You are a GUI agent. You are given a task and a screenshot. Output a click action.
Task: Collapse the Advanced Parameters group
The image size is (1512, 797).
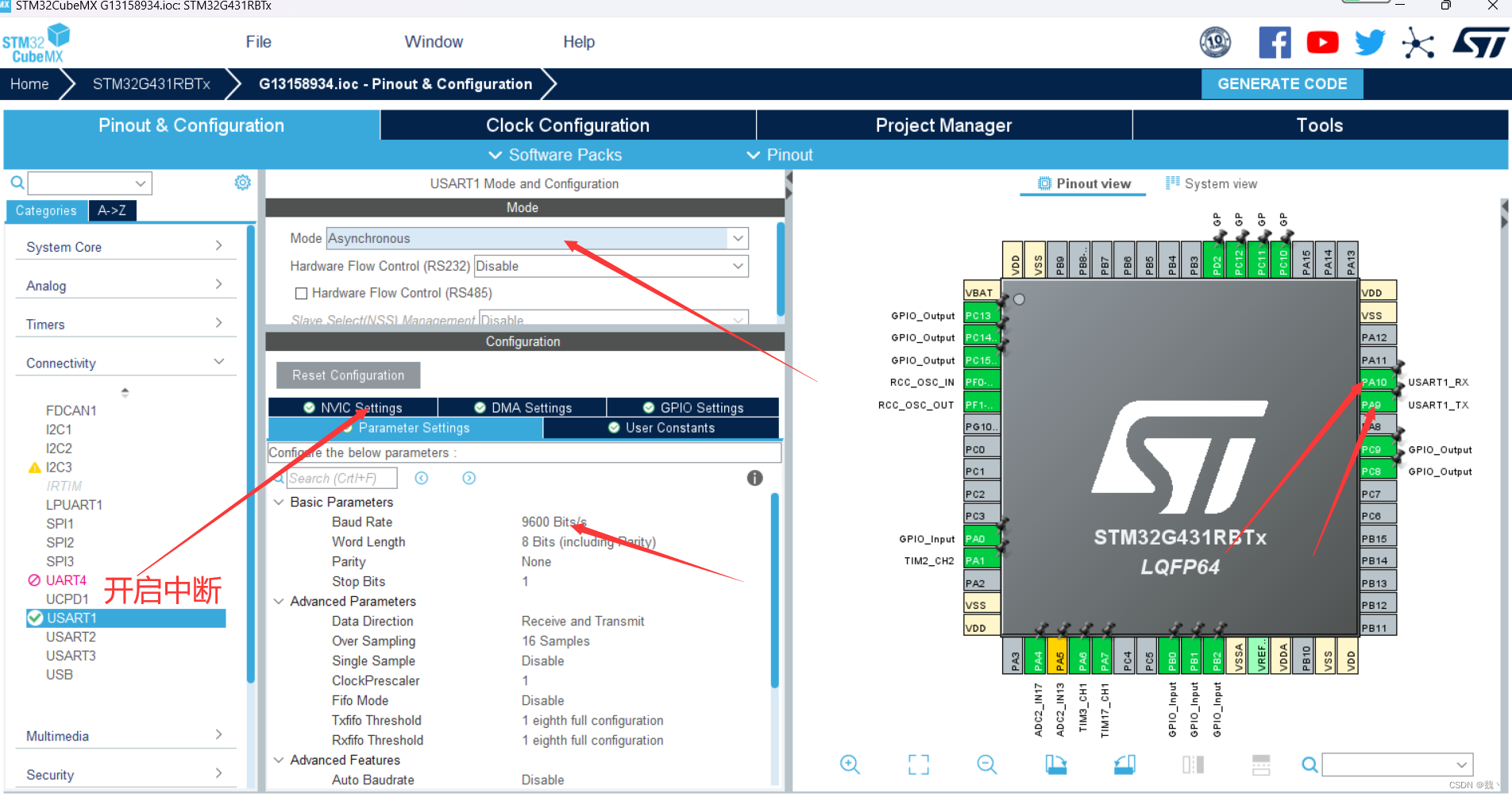(x=279, y=601)
